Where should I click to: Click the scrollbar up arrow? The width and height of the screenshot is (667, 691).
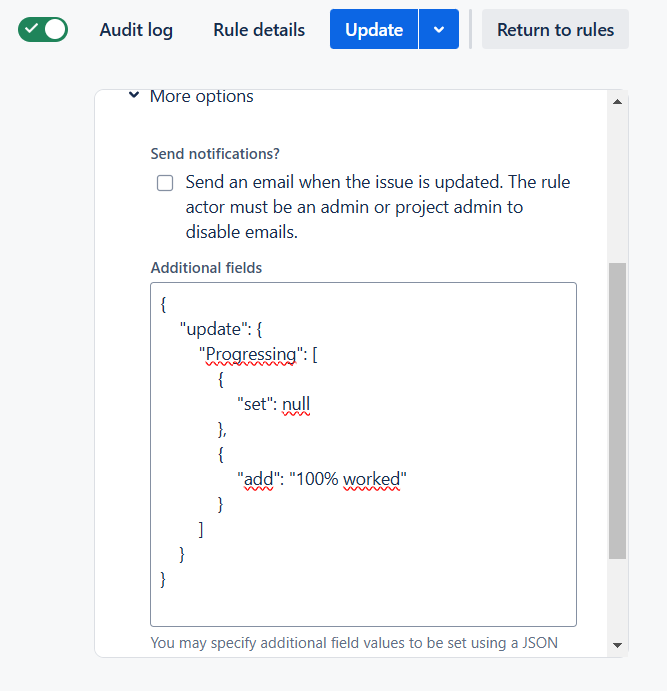pyautogui.click(x=617, y=102)
